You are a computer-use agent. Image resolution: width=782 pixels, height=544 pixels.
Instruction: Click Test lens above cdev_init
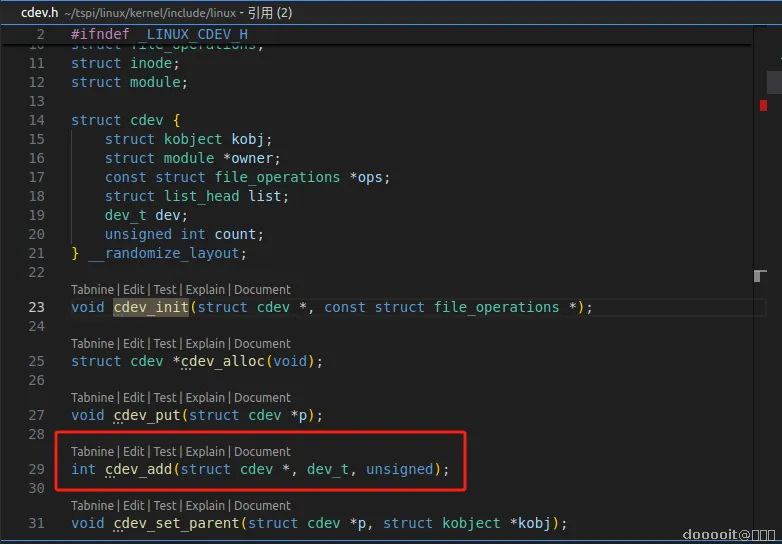165,290
